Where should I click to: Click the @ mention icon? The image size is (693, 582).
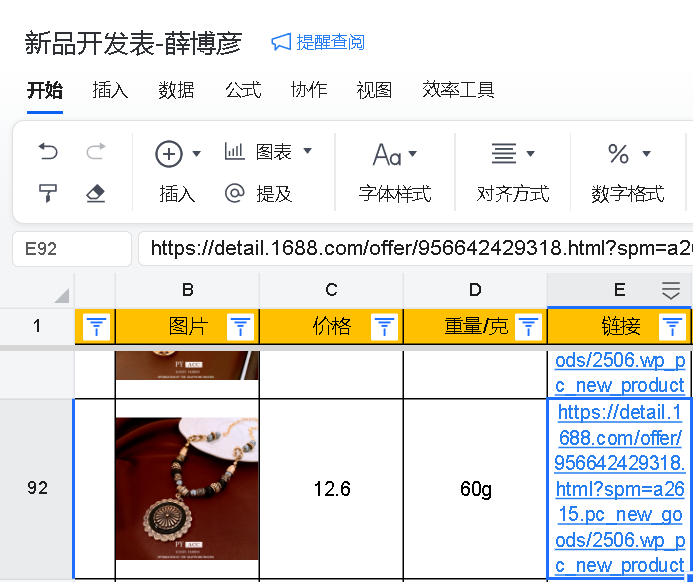235,193
